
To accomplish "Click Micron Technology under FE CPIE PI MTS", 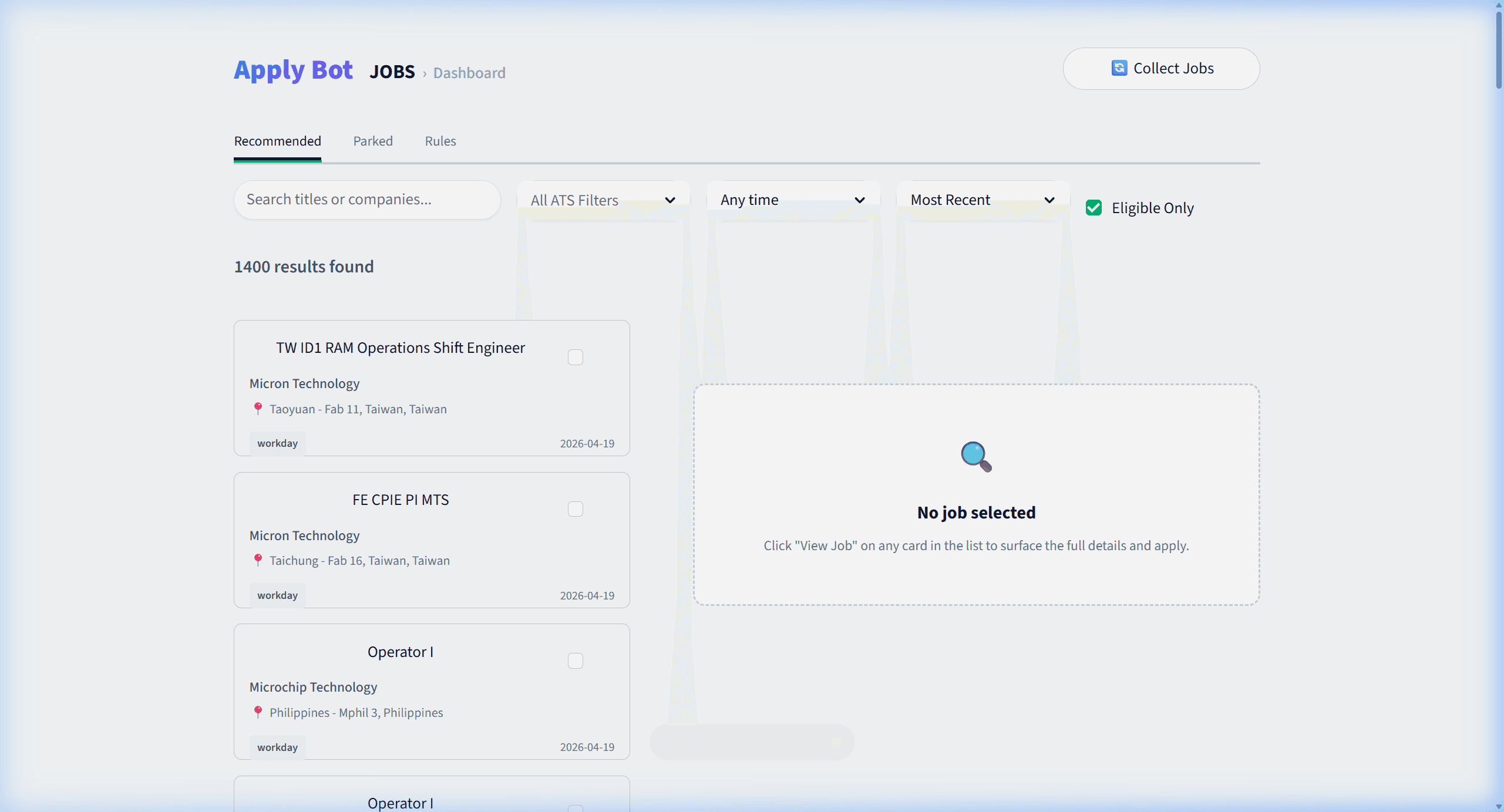I will [304, 535].
